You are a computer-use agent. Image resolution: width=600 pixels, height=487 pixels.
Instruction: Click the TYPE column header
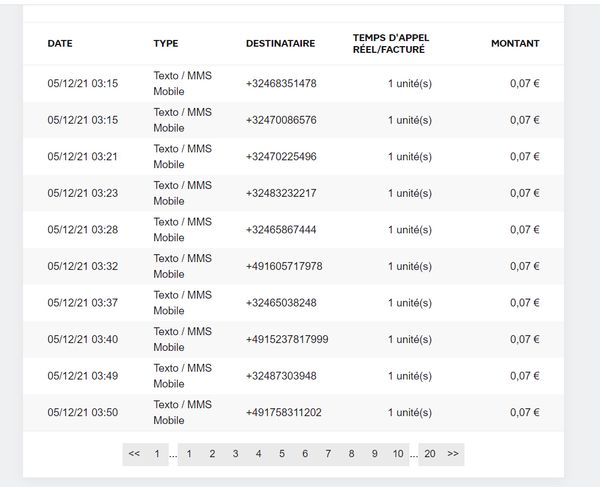[166, 44]
